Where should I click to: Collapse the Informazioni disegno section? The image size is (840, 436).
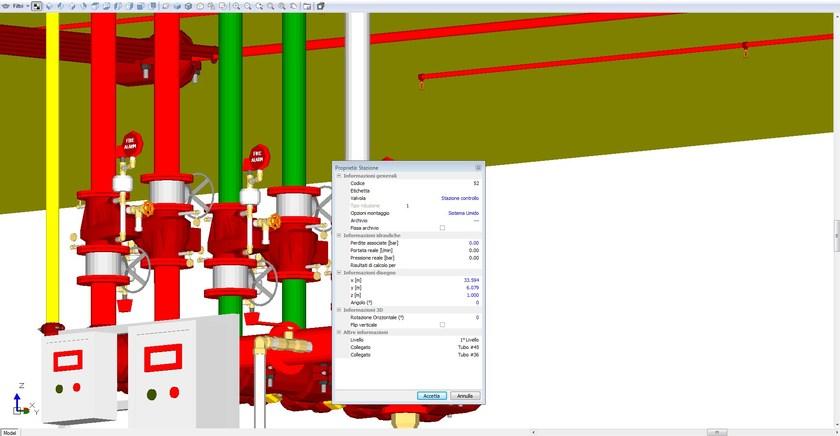[339, 272]
